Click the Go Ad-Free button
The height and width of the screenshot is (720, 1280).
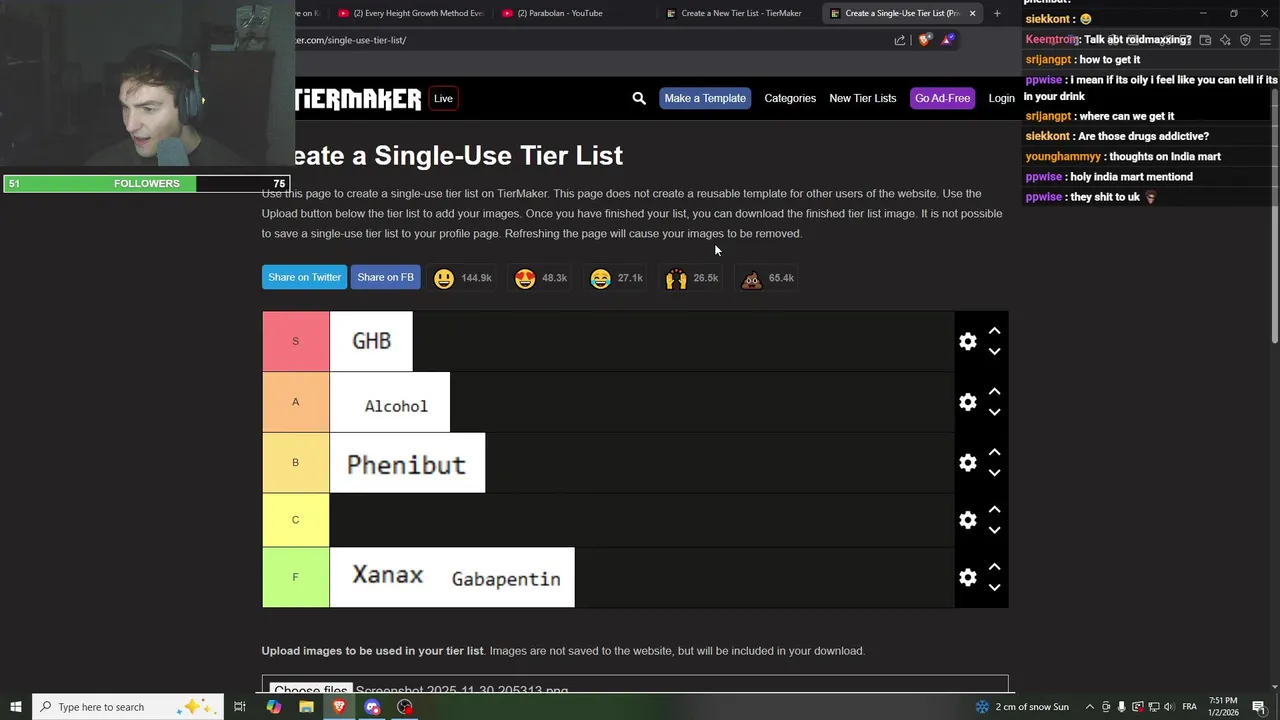click(x=942, y=98)
